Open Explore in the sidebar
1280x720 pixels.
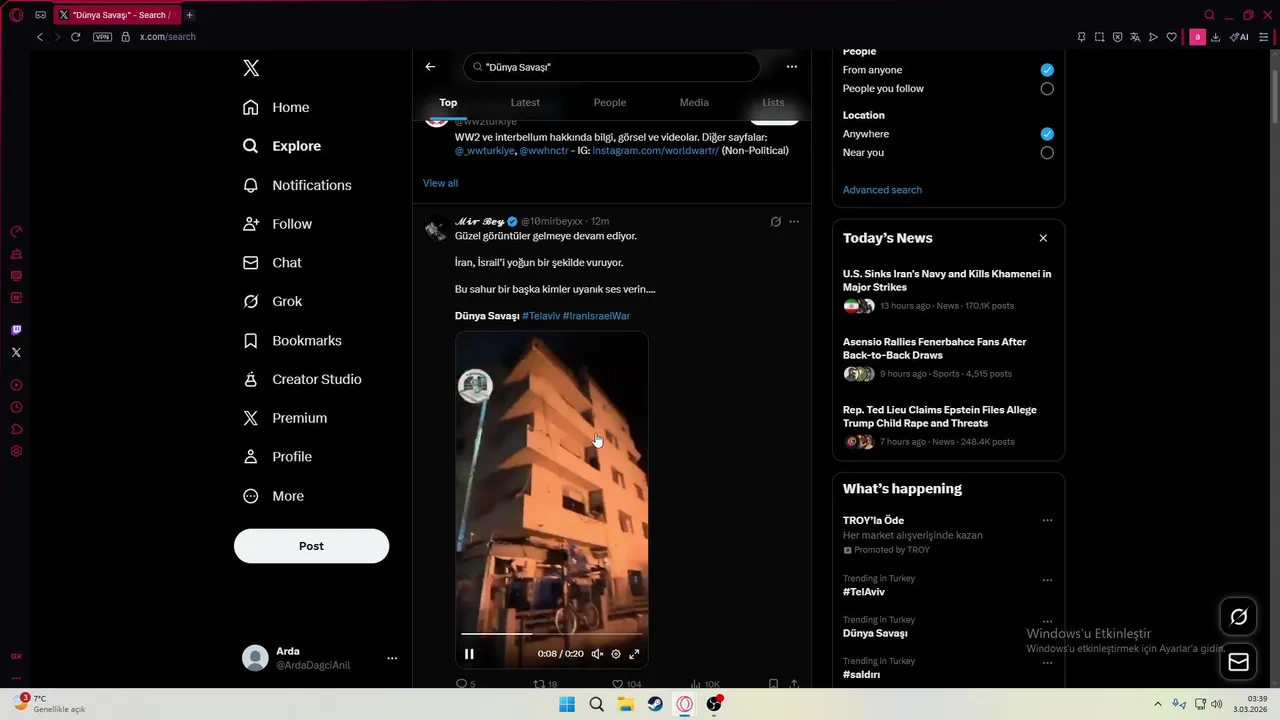[282, 146]
